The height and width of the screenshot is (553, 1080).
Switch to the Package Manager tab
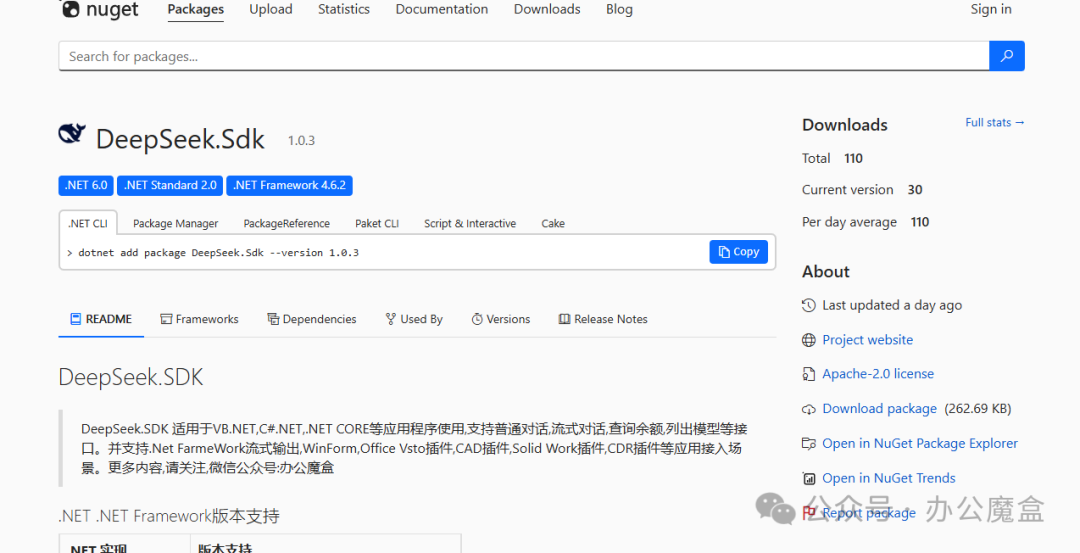(176, 223)
